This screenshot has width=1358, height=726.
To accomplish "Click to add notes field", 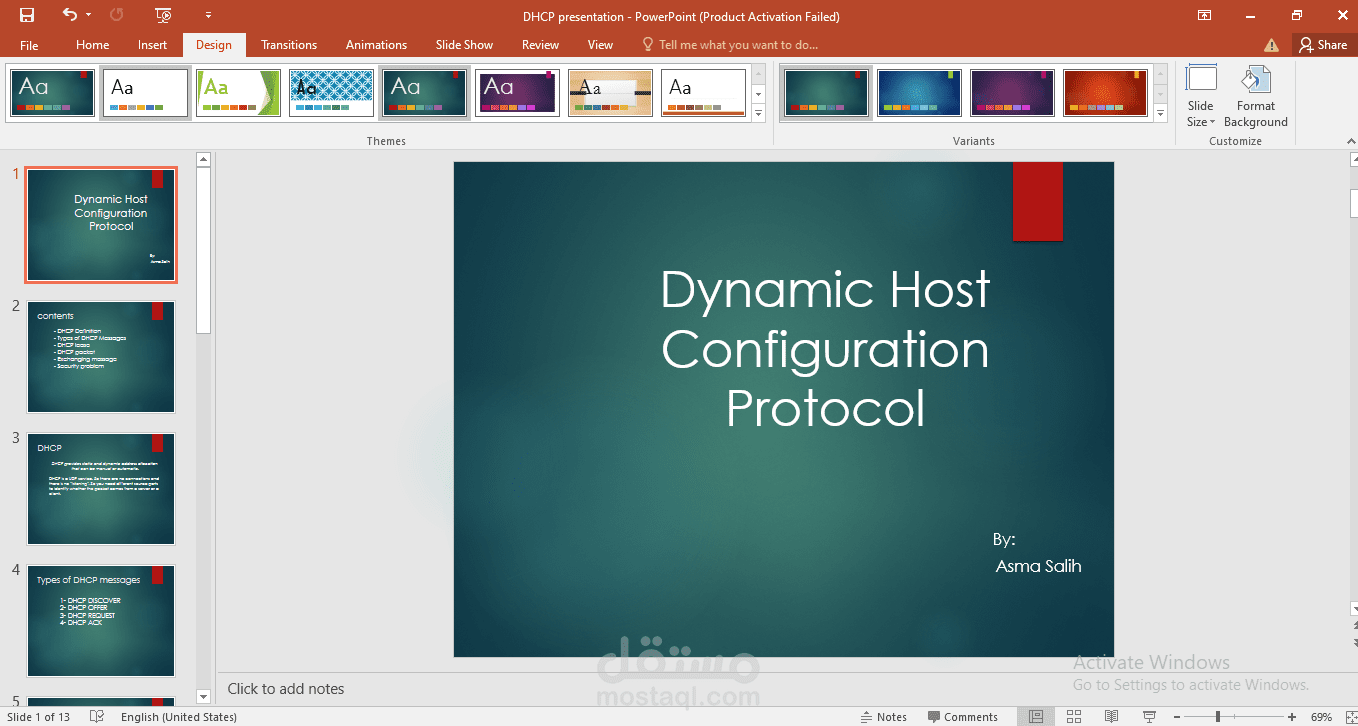I will tap(286, 689).
